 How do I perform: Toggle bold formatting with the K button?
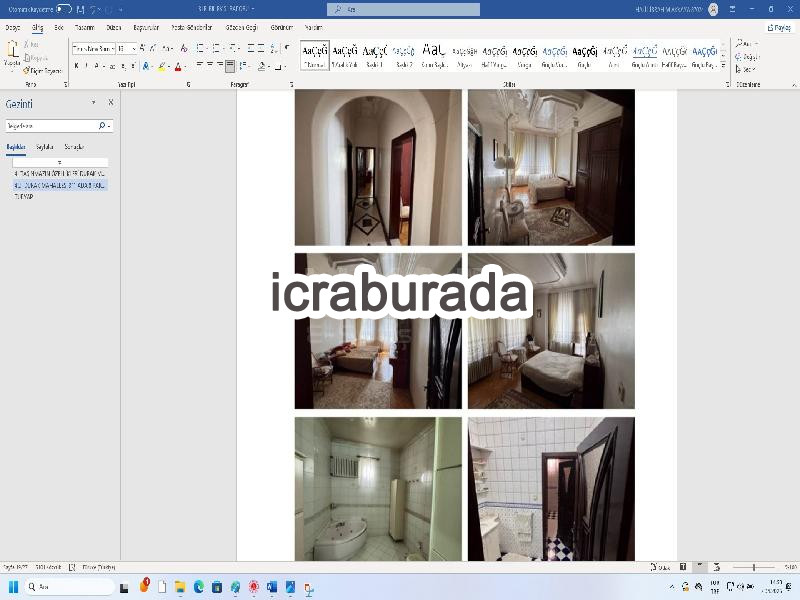(77, 66)
